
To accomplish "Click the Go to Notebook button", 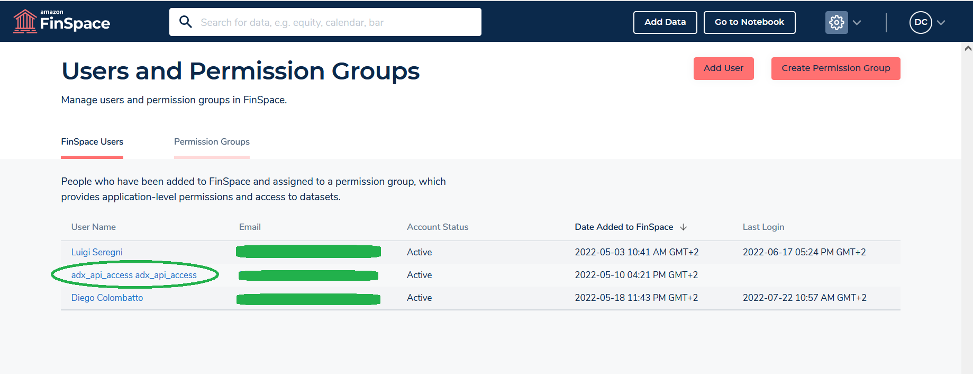I will (749, 22).
